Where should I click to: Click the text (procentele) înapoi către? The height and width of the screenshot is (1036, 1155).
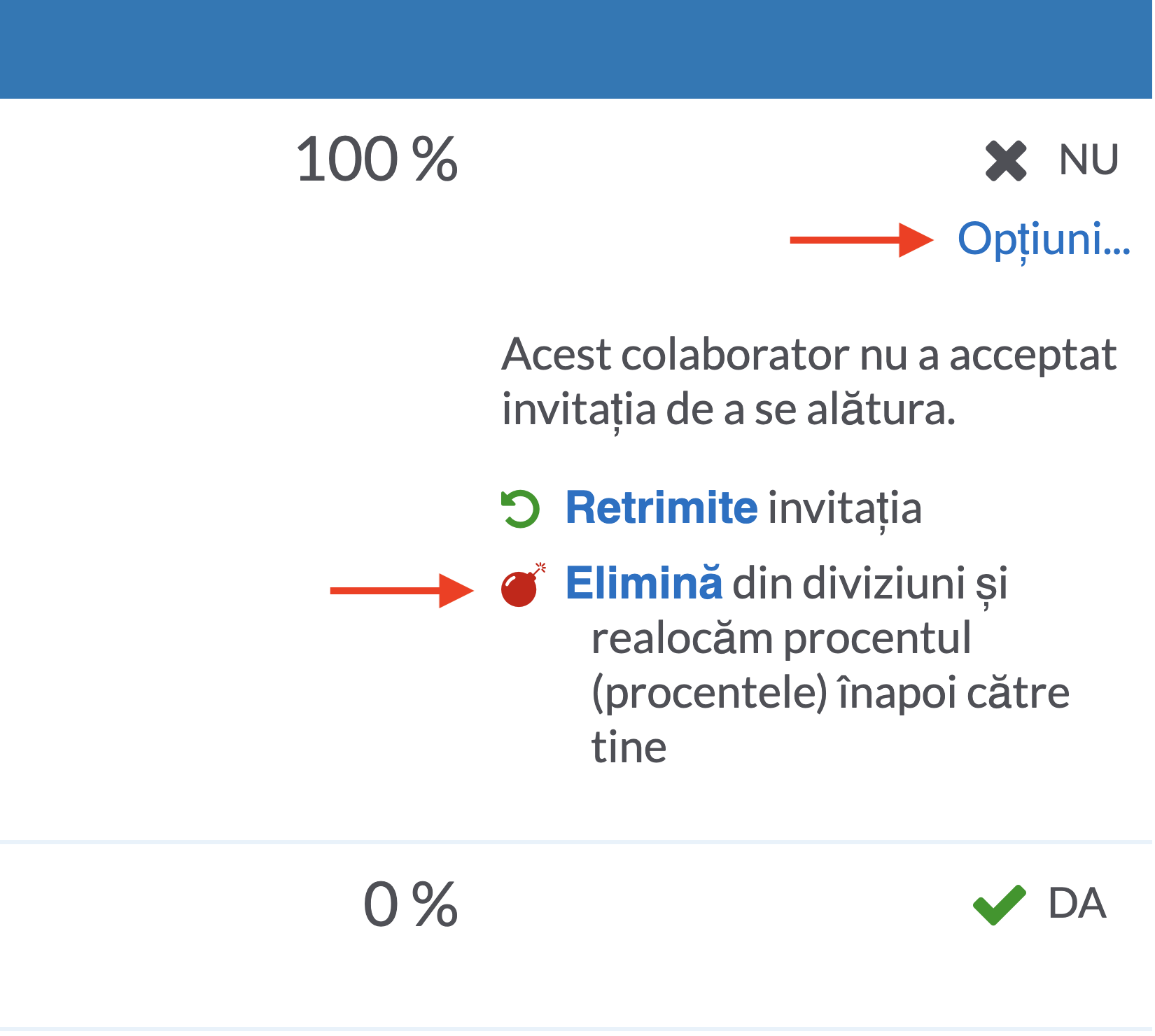[x=831, y=694]
